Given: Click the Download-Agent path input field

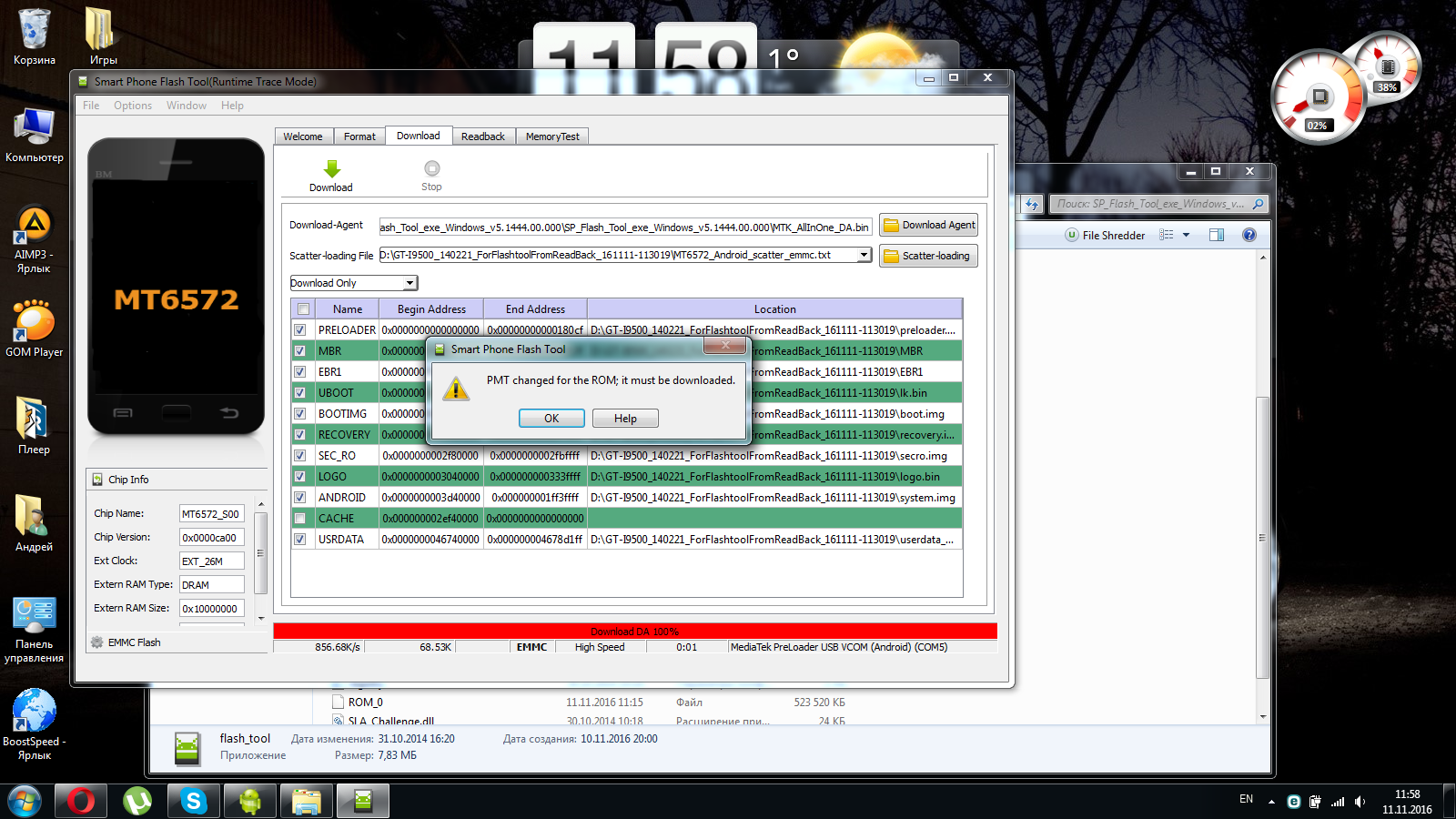Looking at the screenshot, I should [624, 227].
